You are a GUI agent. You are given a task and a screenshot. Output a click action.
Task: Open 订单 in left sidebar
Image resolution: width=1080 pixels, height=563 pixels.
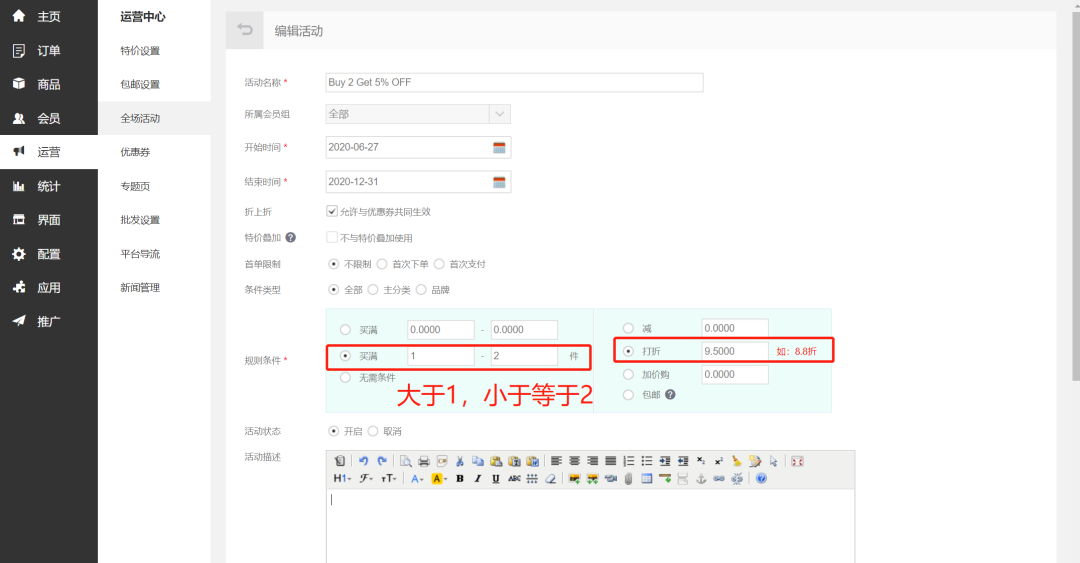pyautogui.click(x=48, y=50)
